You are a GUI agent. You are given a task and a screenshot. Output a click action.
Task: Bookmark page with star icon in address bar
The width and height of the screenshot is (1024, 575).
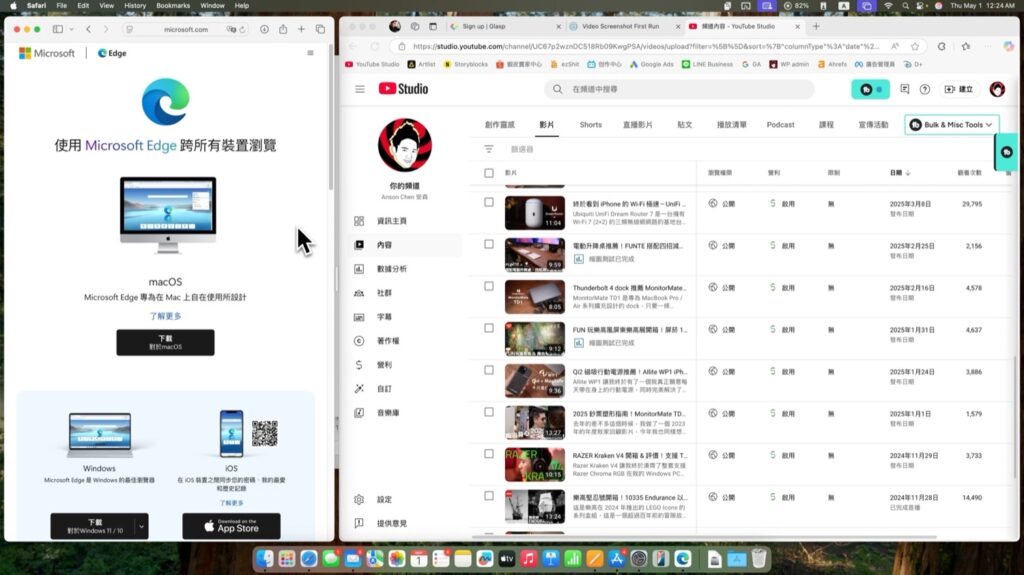click(x=915, y=46)
